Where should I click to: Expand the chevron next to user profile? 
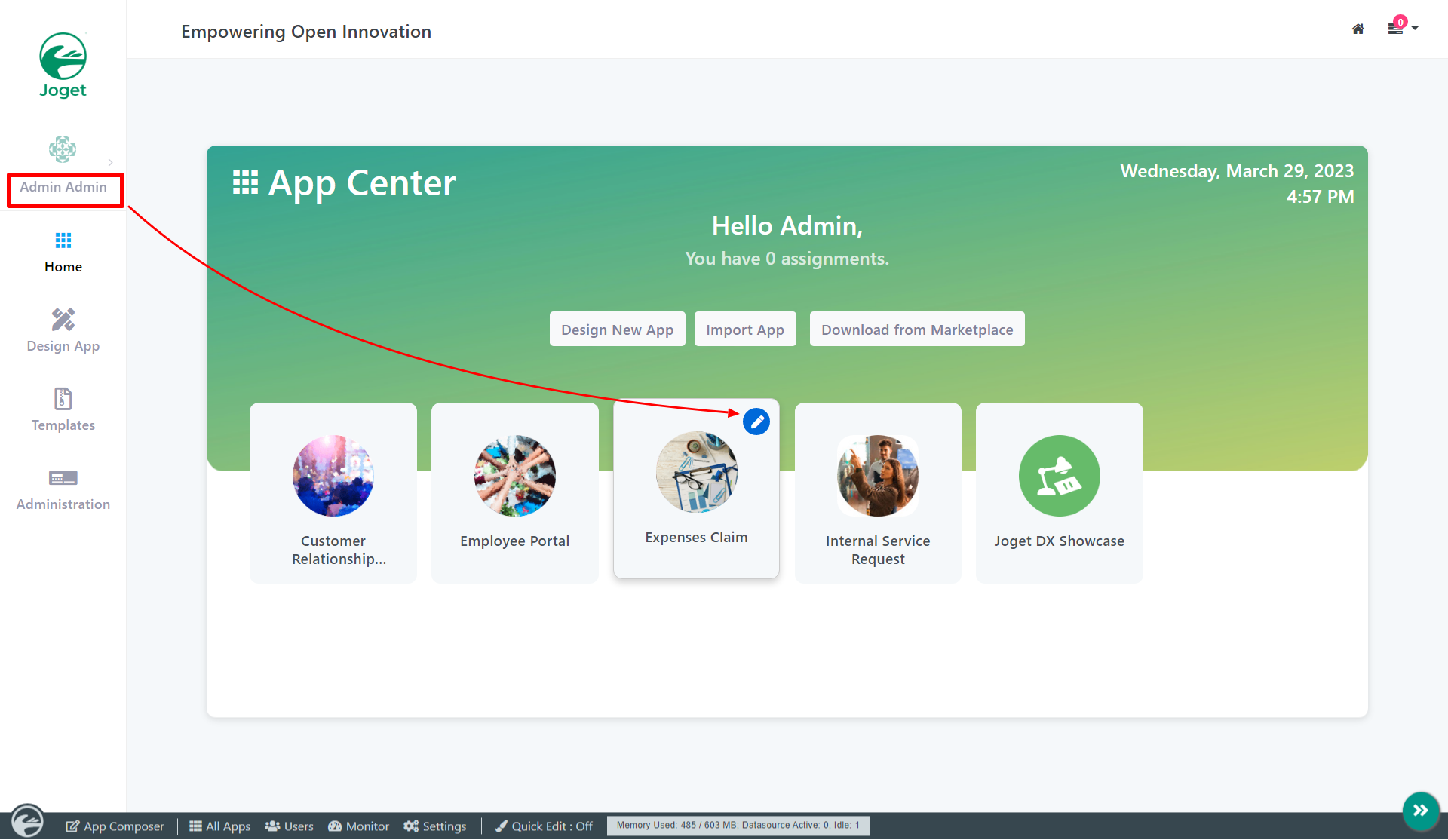click(110, 162)
